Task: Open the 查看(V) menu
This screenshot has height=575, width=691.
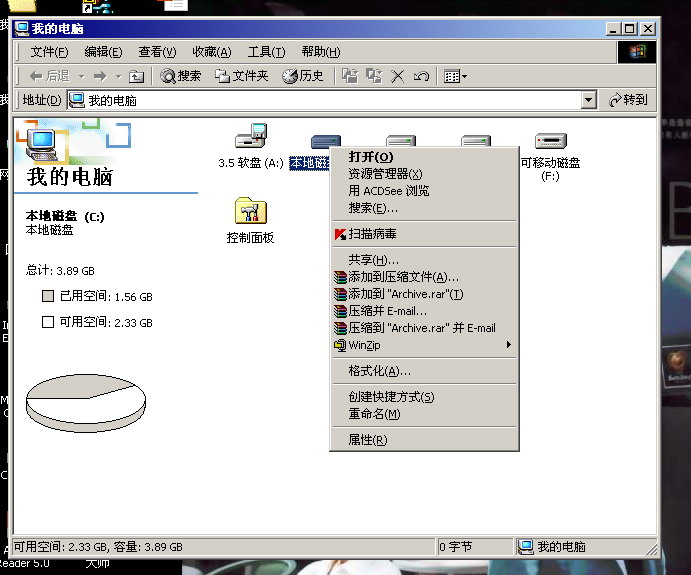Action: click(x=157, y=52)
